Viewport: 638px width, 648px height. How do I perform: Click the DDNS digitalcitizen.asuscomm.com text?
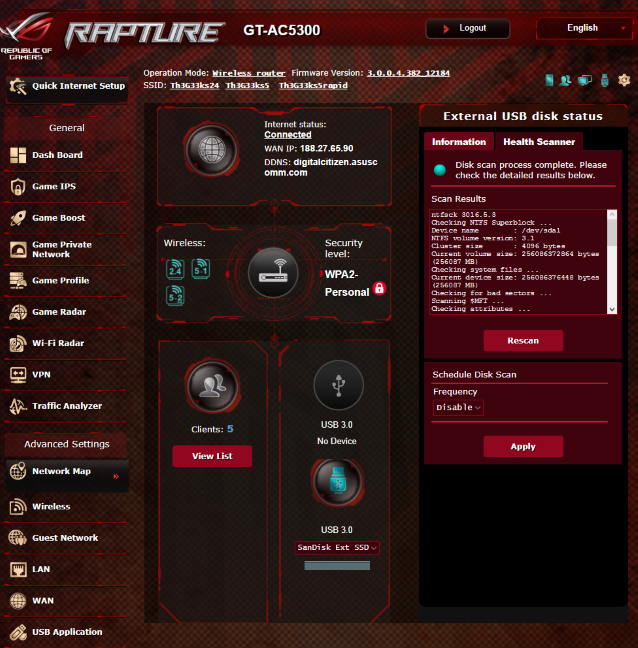click(x=321, y=167)
